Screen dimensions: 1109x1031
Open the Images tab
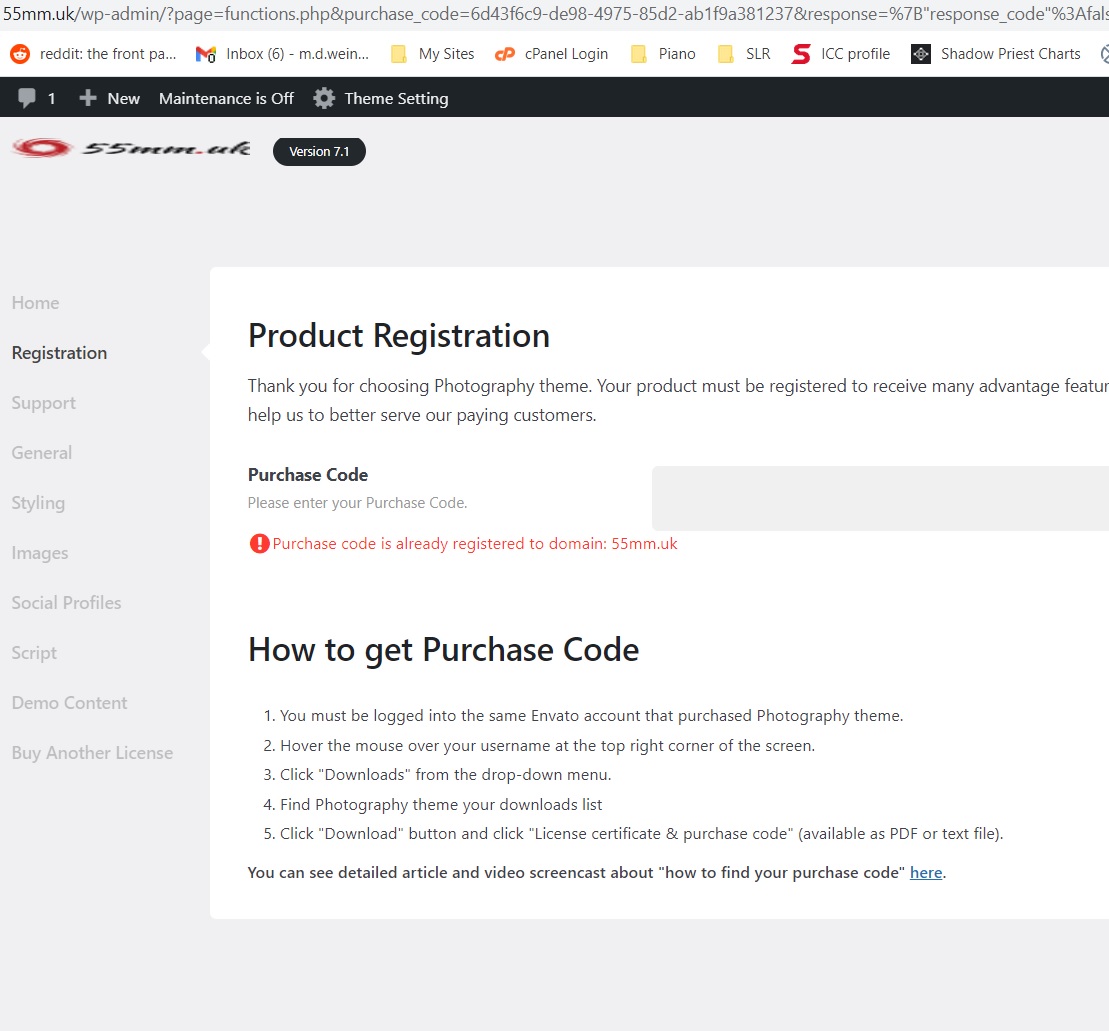click(40, 553)
